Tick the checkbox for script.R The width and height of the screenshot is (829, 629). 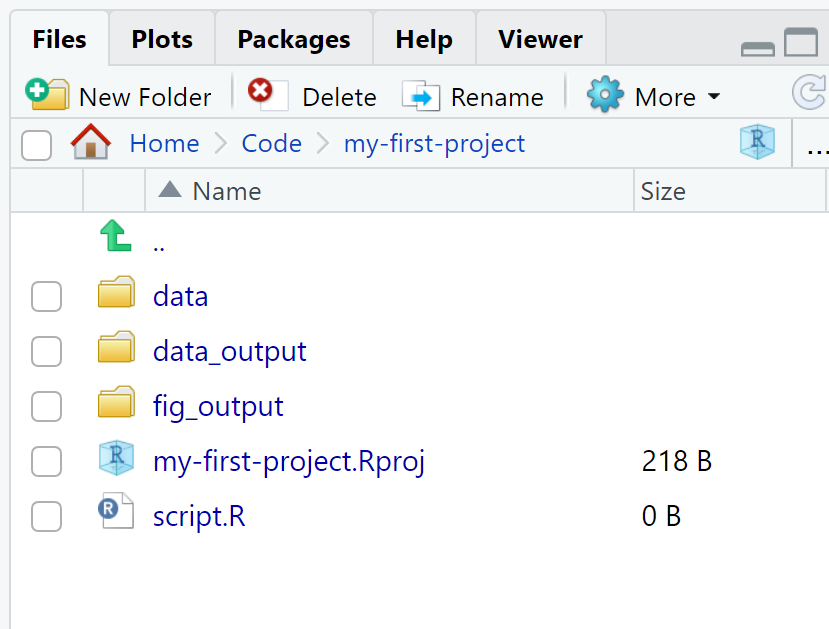(x=47, y=516)
